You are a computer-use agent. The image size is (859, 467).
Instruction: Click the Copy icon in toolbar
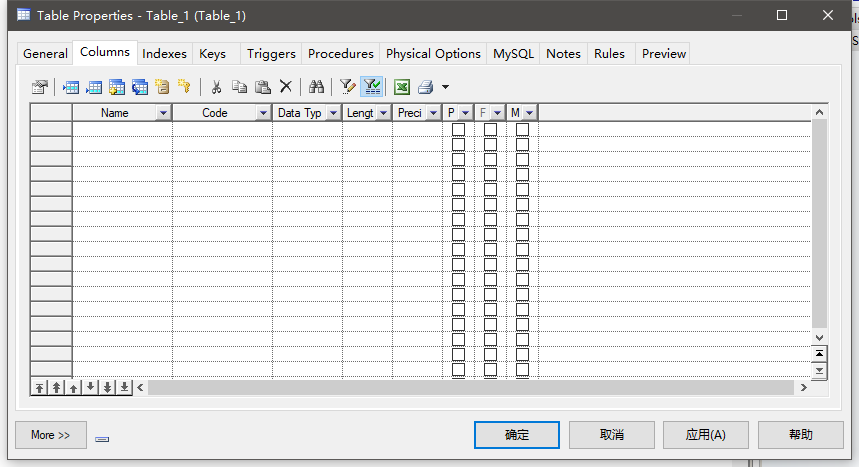coord(239,87)
